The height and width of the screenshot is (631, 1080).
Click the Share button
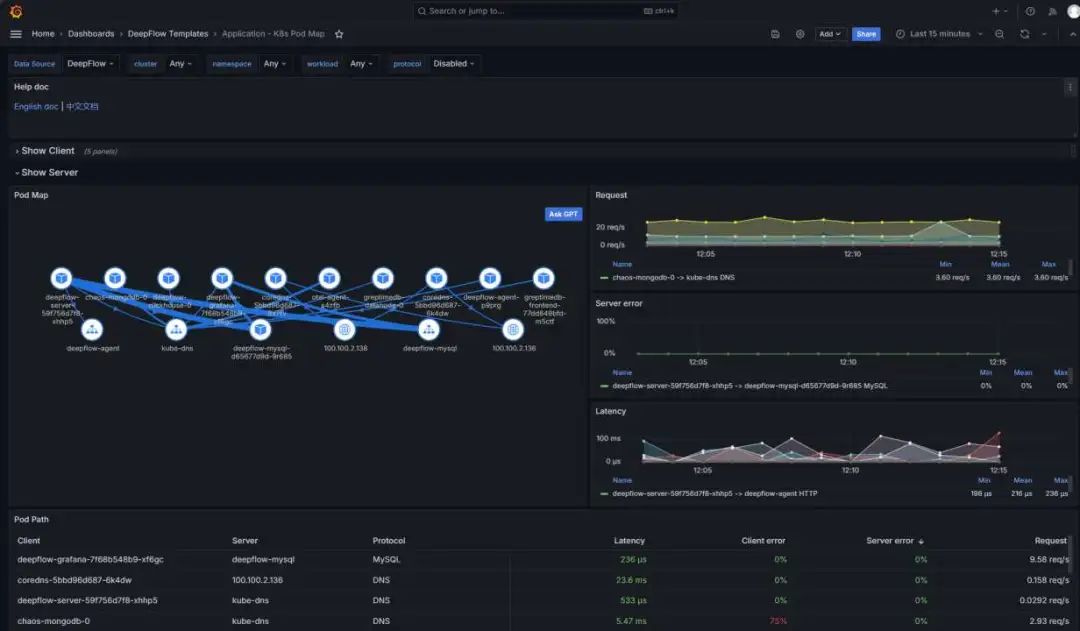click(x=866, y=34)
